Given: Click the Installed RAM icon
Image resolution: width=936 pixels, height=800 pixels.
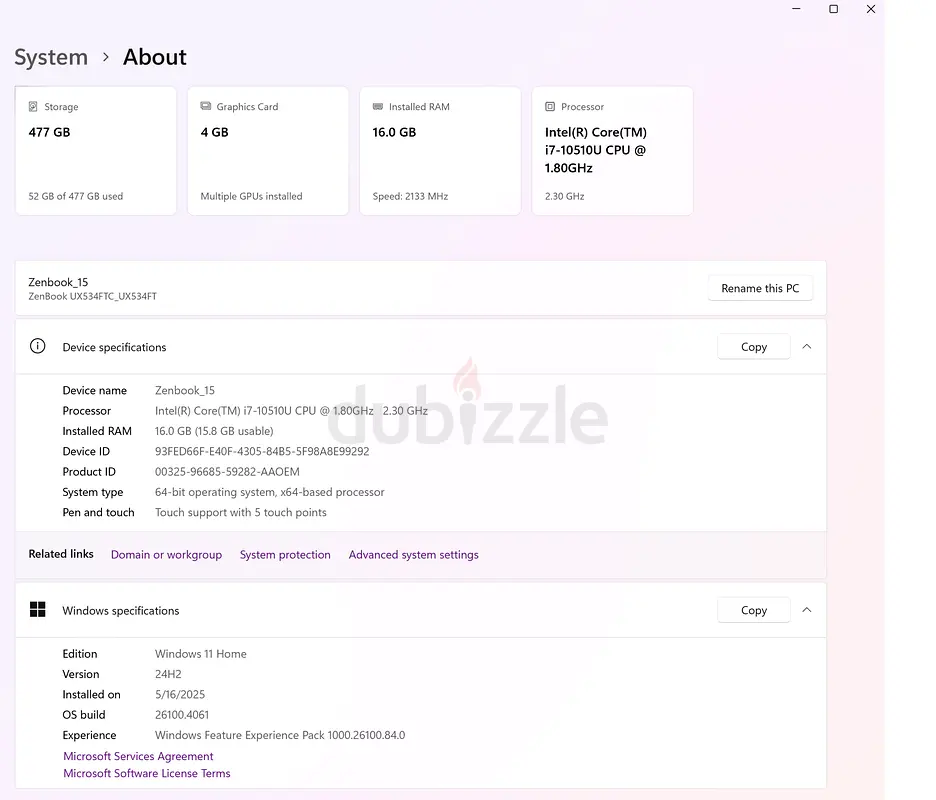Looking at the screenshot, I should 378,106.
